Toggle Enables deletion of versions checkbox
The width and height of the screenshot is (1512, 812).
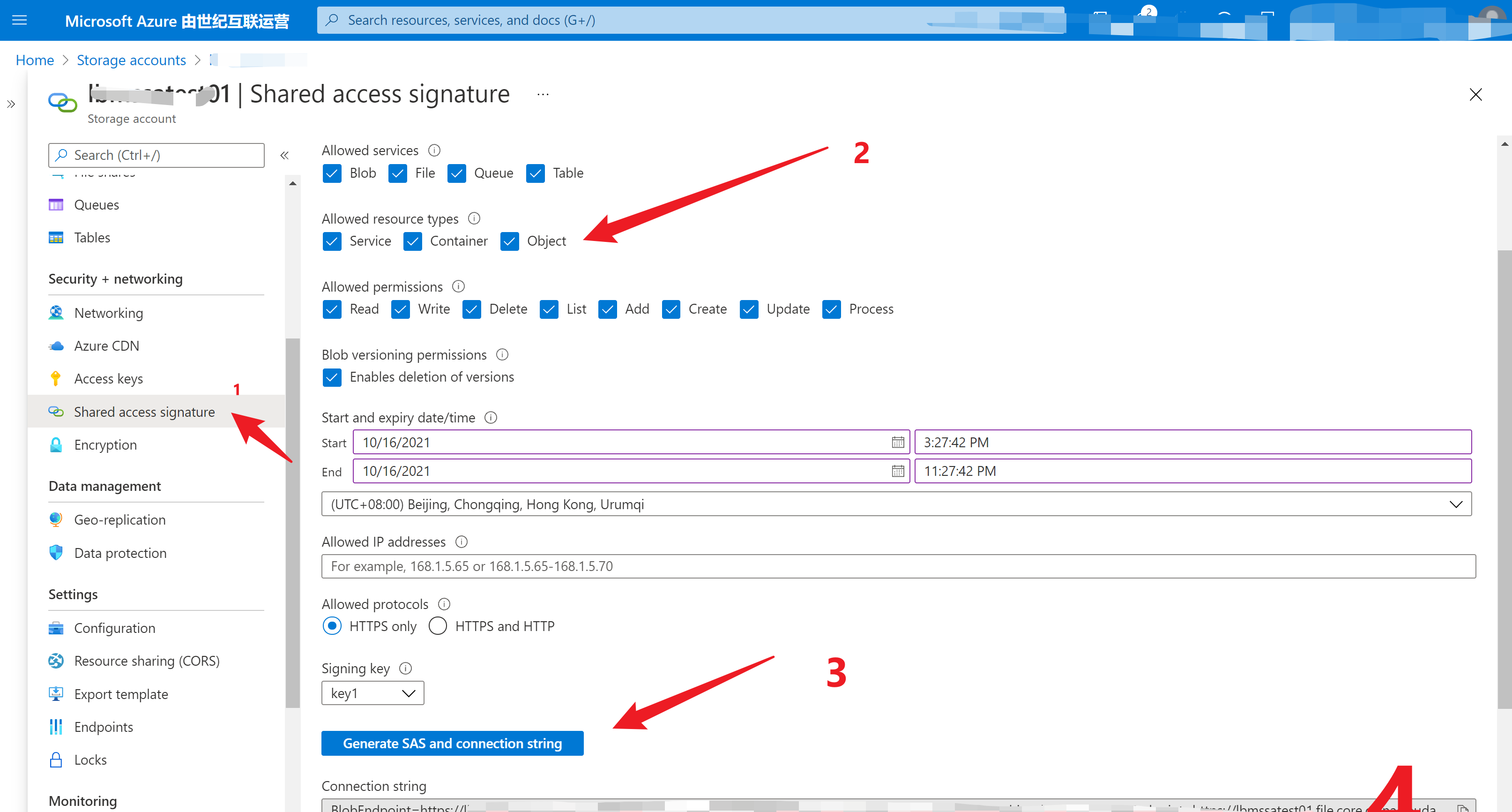click(332, 377)
